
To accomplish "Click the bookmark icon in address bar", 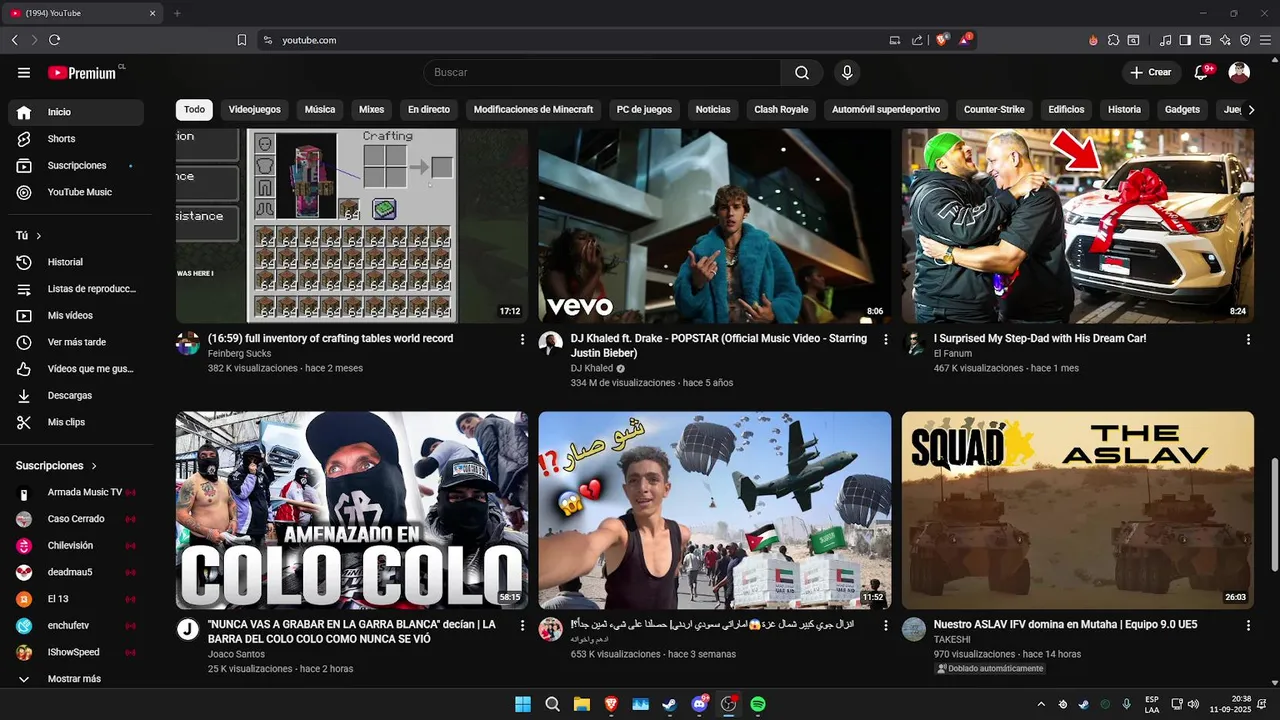I will (x=242, y=40).
